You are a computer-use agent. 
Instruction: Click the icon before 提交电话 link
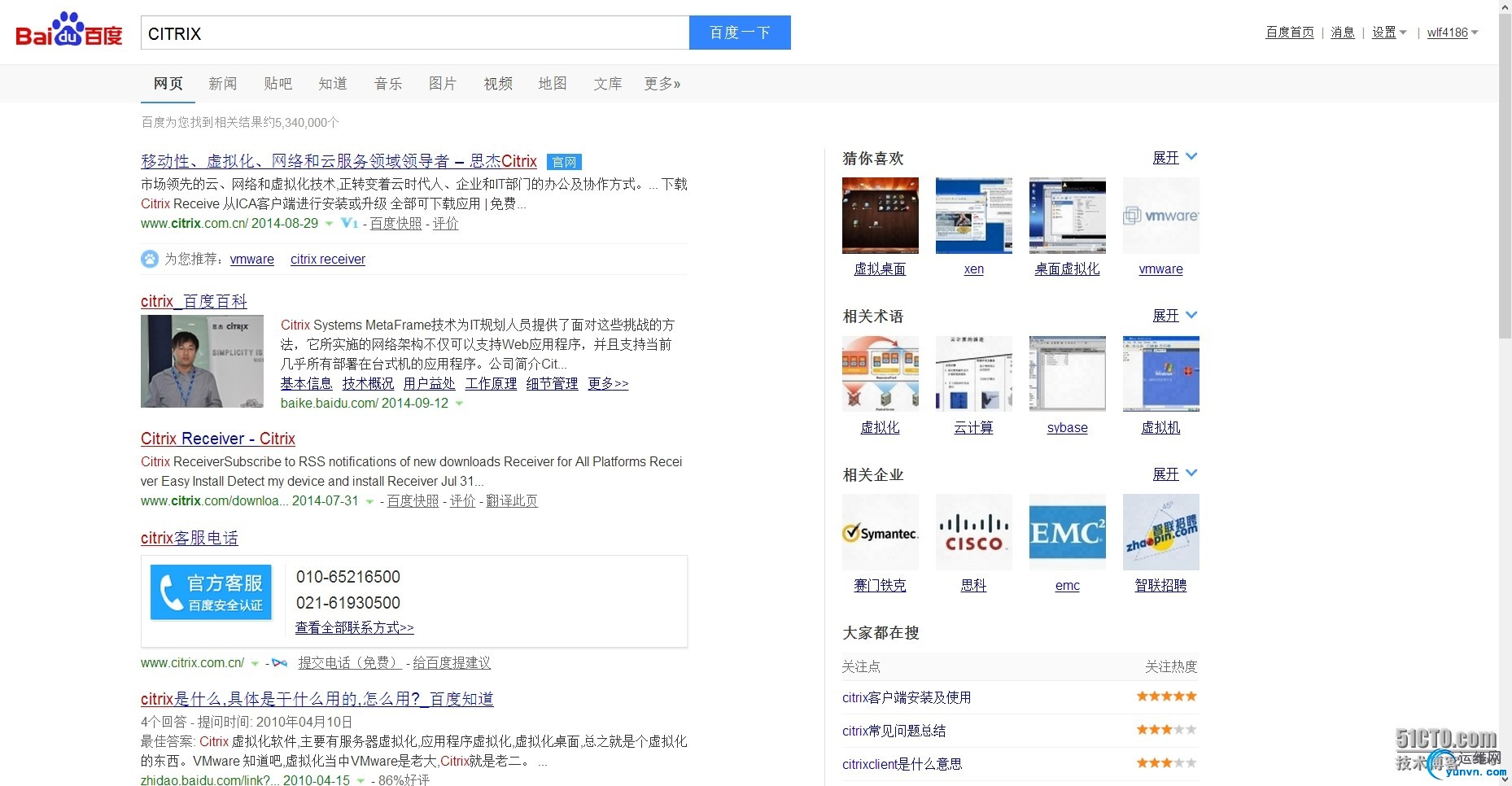click(279, 663)
